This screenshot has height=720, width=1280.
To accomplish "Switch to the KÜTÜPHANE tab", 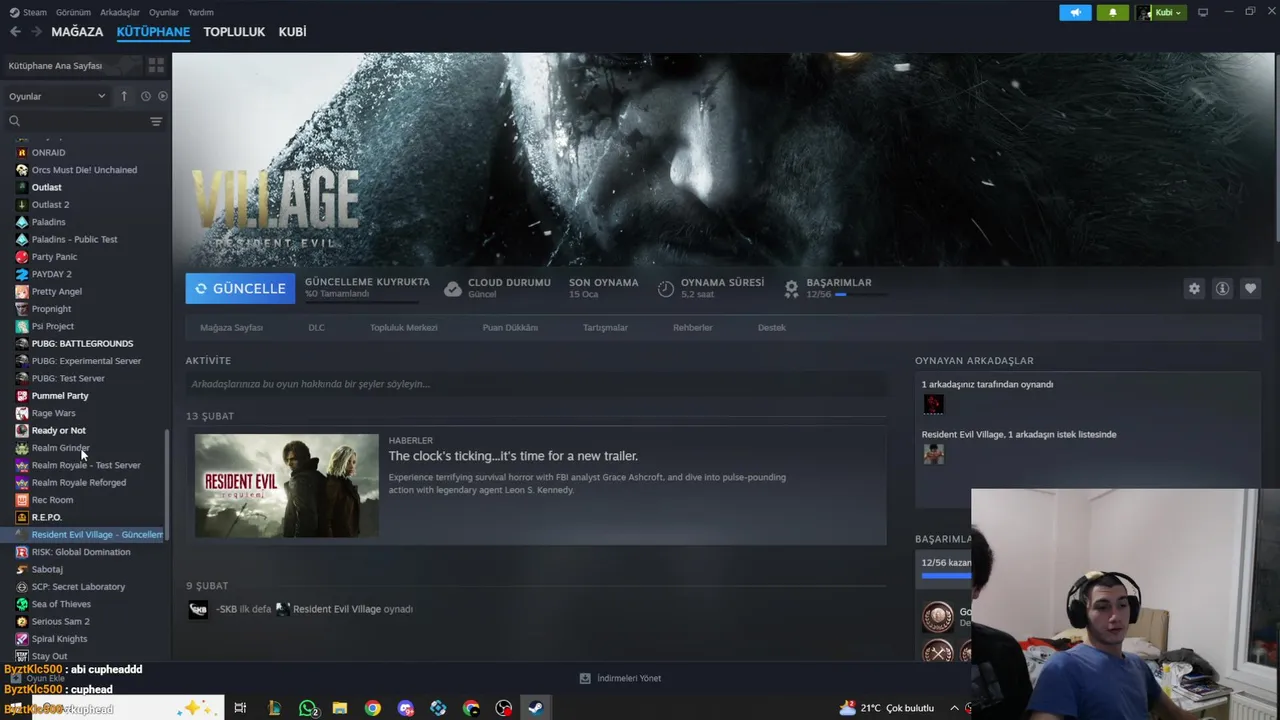I will click(x=153, y=32).
